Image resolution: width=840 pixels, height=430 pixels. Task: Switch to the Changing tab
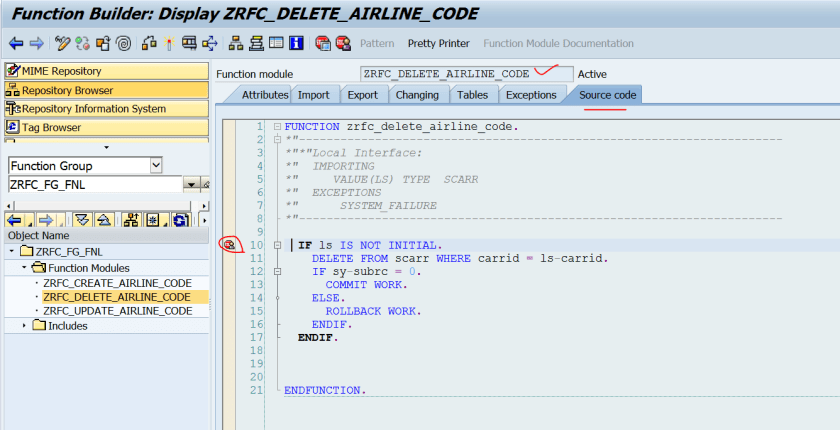(x=417, y=95)
